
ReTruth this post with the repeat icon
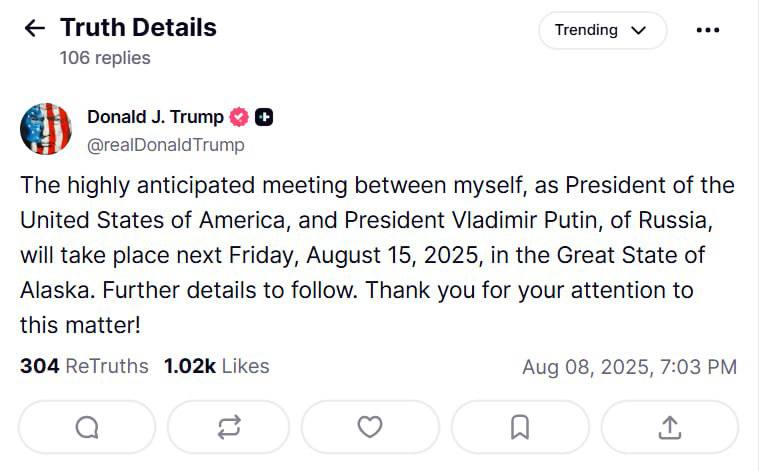(229, 427)
